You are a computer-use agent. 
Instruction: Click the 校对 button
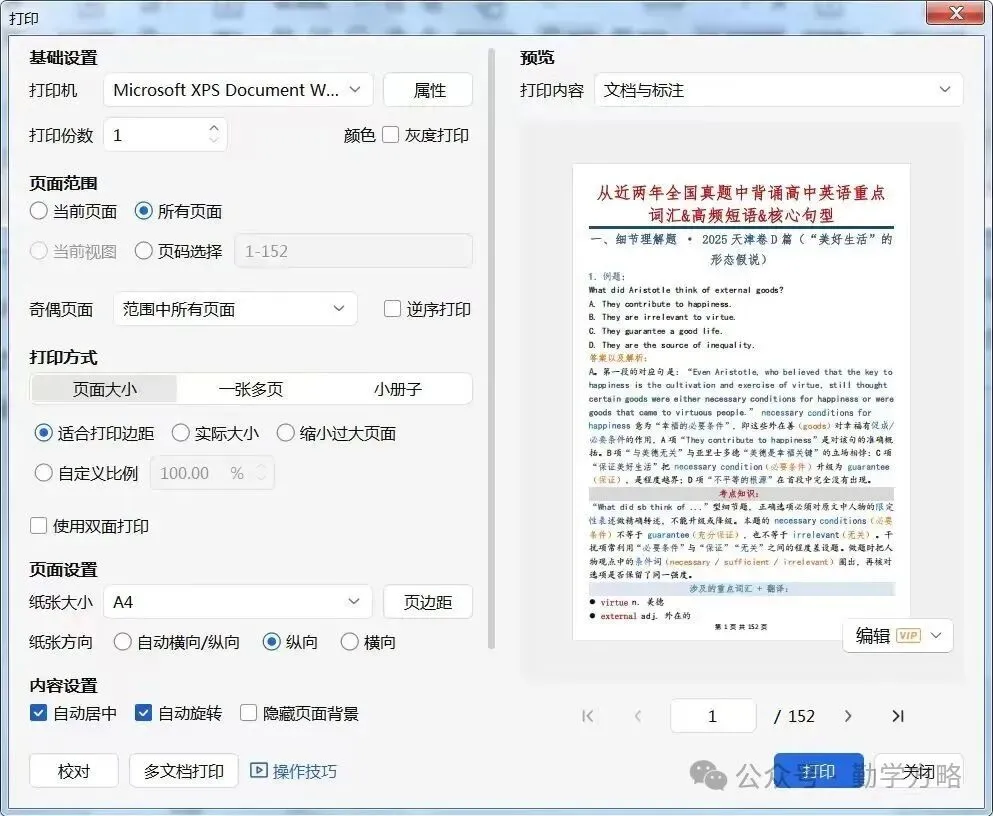[74, 770]
